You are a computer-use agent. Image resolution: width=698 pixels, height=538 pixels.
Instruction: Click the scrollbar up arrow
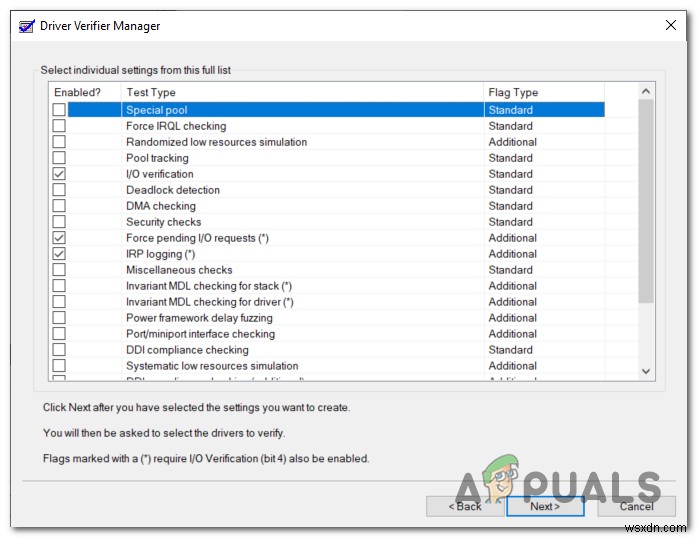click(x=646, y=92)
